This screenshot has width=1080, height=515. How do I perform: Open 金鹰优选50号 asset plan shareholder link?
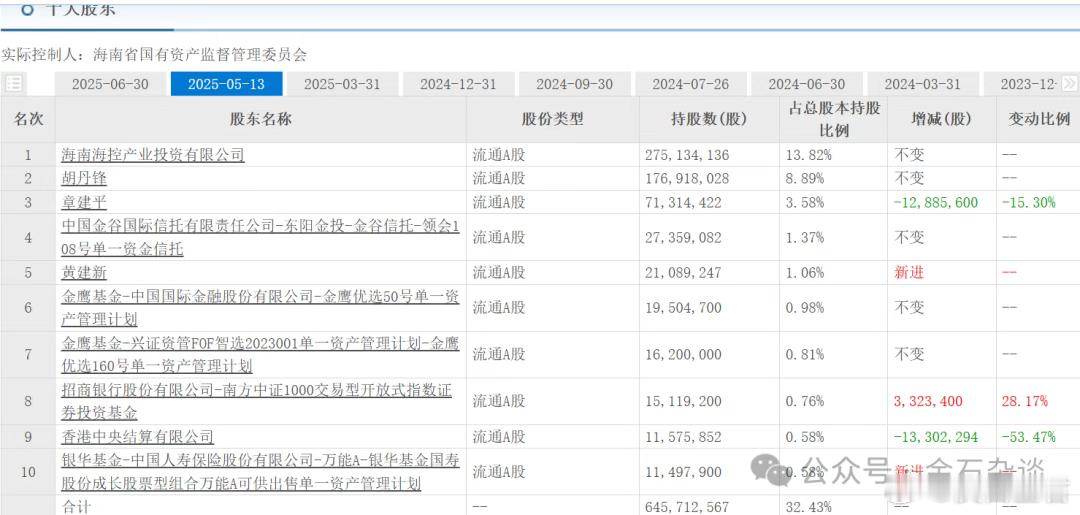point(260,308)
